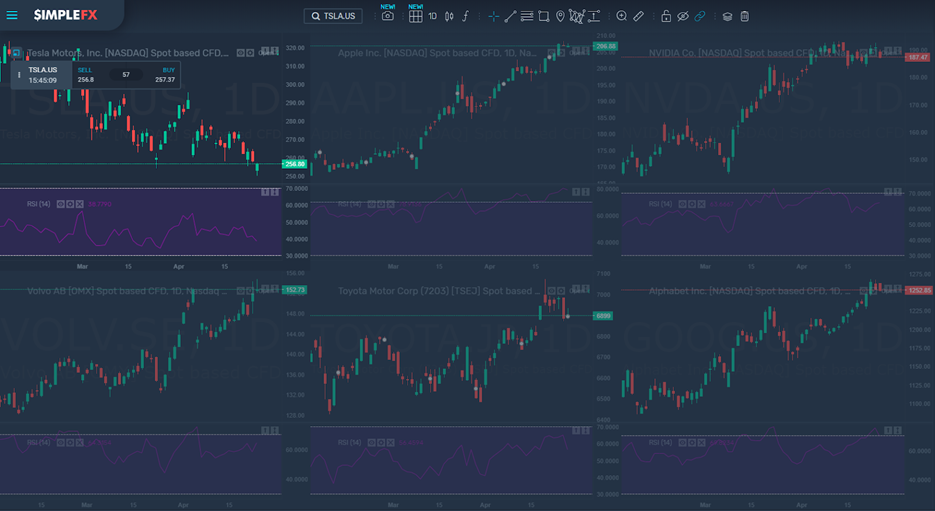Viewport: 935px width, 511px height.
Task: Select the rectangle shape drawing tool
Action: tap(543, 16)
